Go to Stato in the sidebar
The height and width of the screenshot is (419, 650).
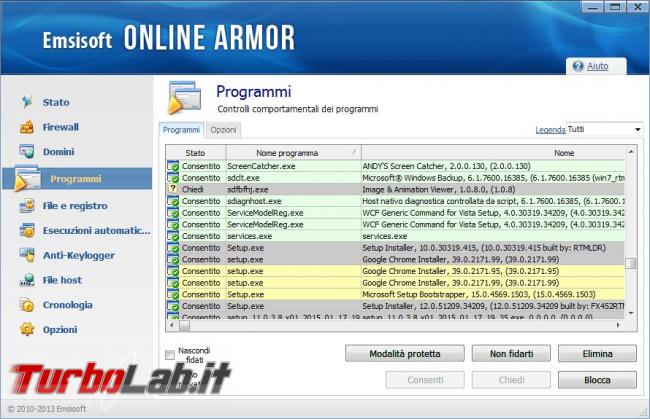56,102
